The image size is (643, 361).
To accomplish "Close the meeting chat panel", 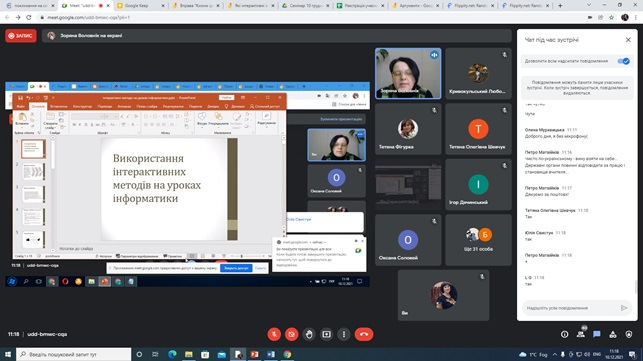I will (x=628, y=40).
